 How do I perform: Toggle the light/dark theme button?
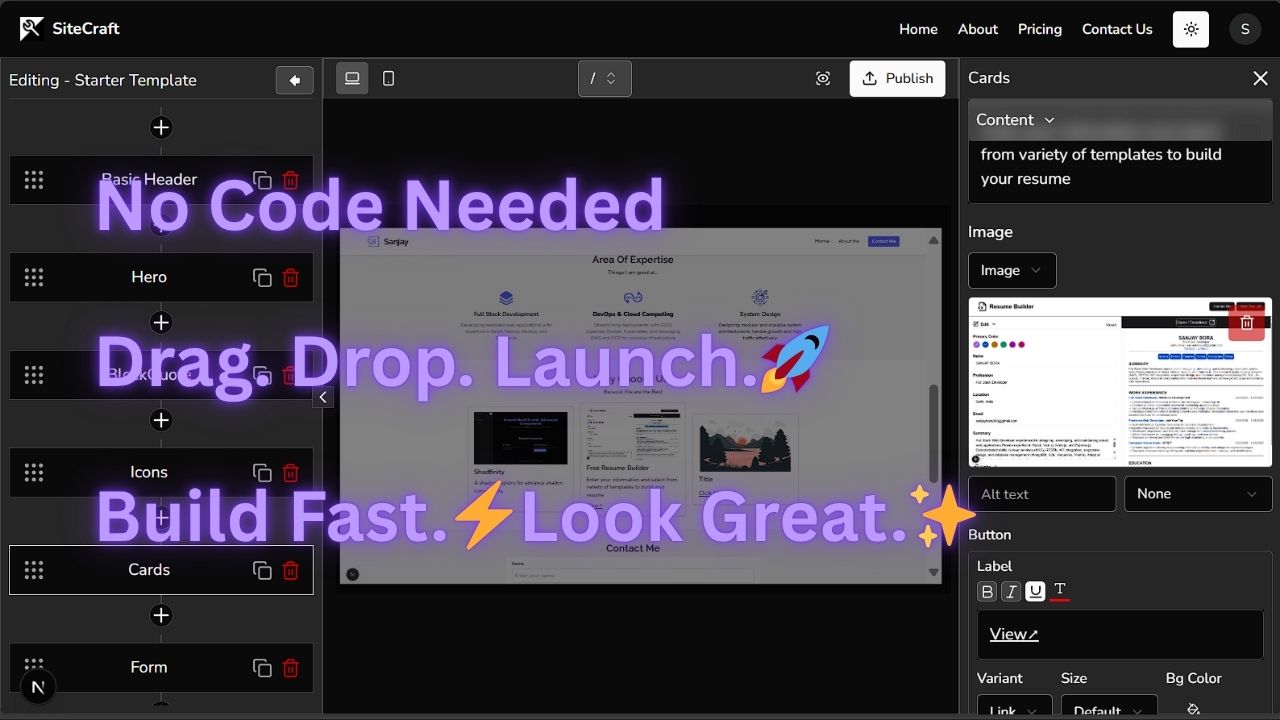point(1190,30)
